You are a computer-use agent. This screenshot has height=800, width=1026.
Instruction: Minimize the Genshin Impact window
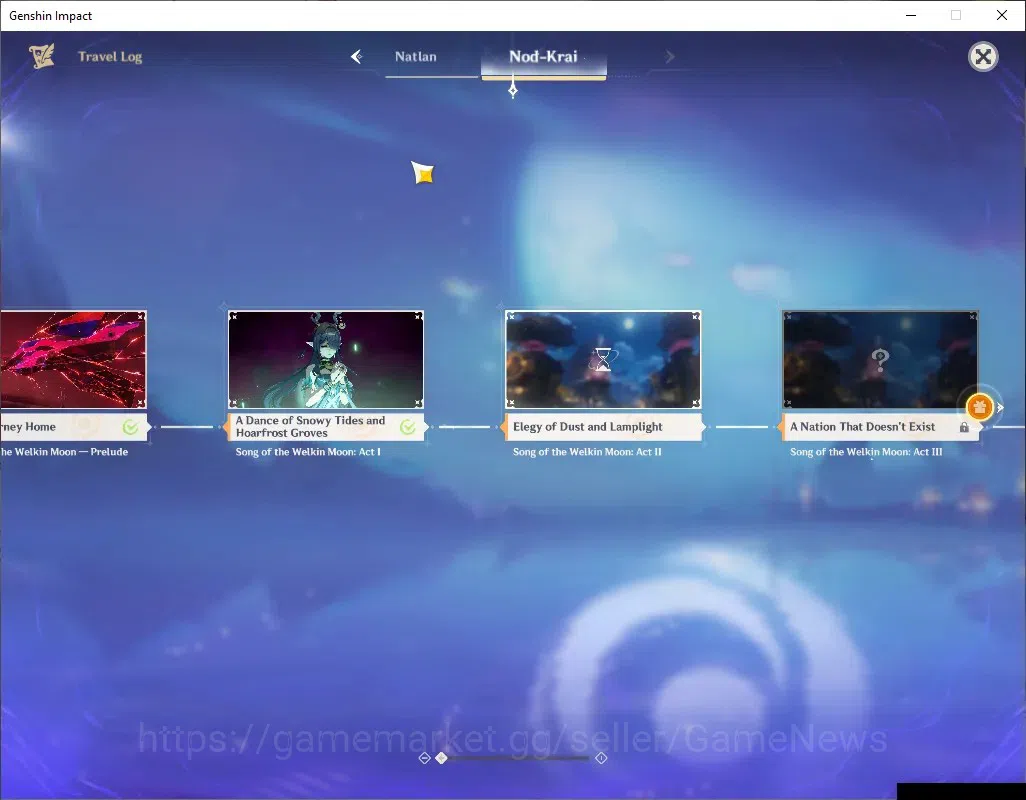910,15
